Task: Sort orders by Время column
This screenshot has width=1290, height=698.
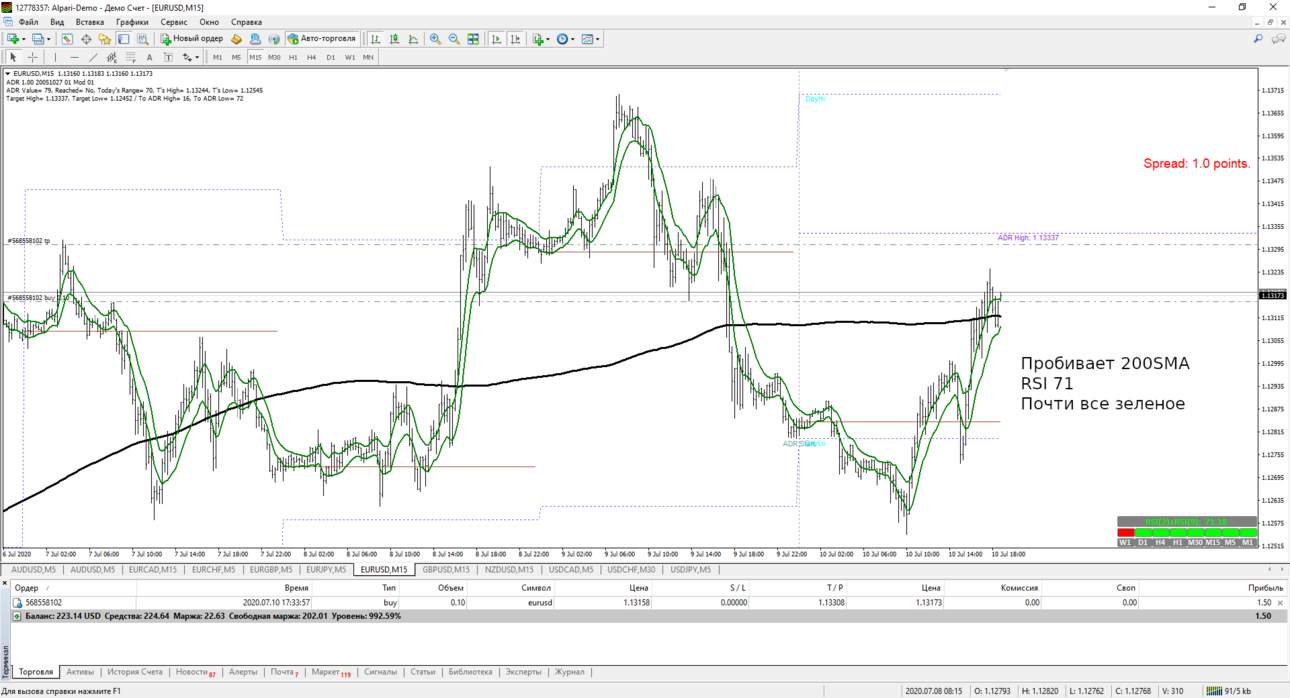Action: pyautogui.click(x=297, y=588)
